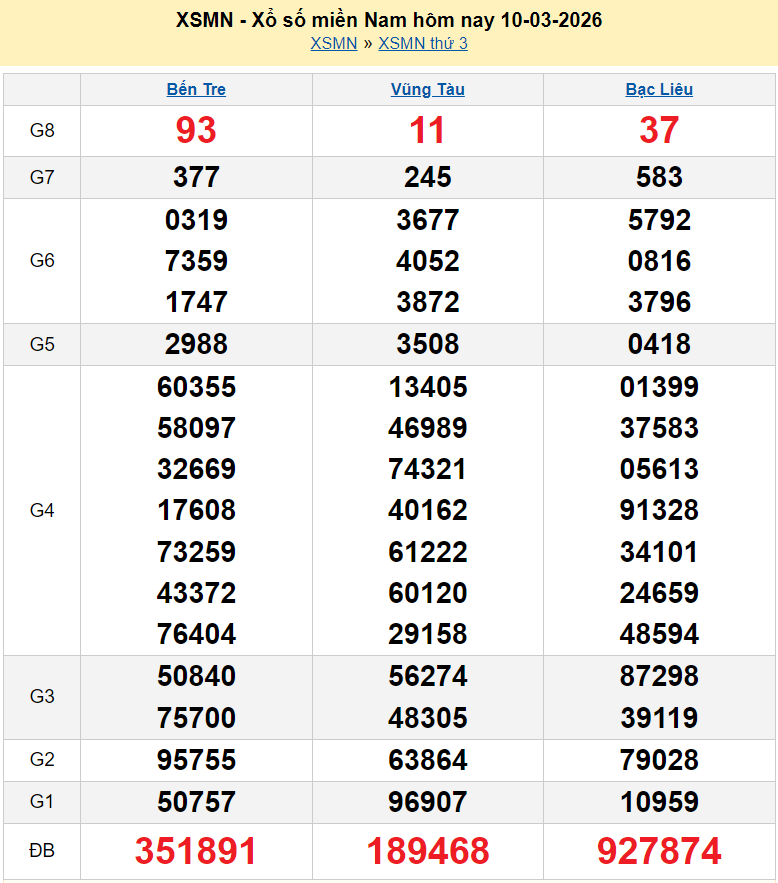Open the XSMN breadcrumb link
778x883 pixels.
pos(333,43)
